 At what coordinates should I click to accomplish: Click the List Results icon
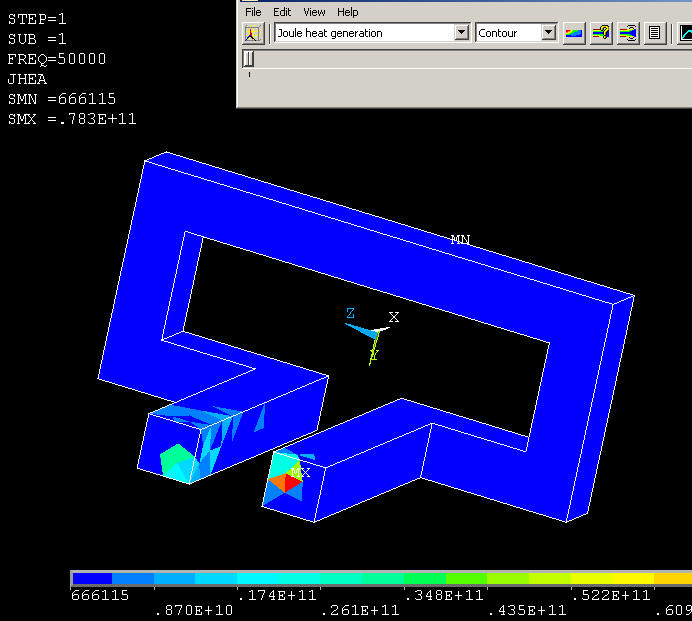tap(654, 33)
